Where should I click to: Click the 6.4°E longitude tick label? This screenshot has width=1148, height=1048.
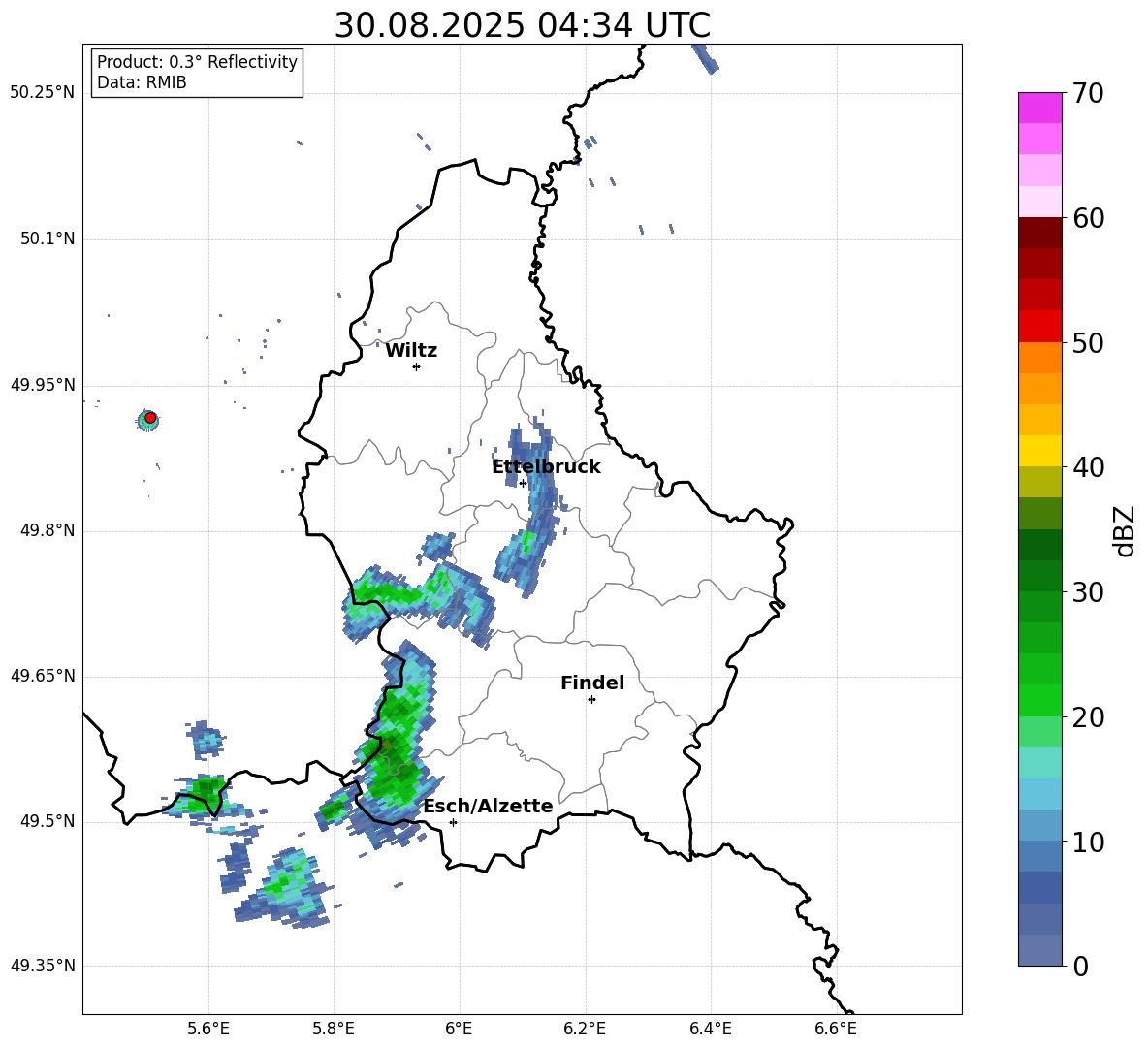click(x=710, y=1029)
